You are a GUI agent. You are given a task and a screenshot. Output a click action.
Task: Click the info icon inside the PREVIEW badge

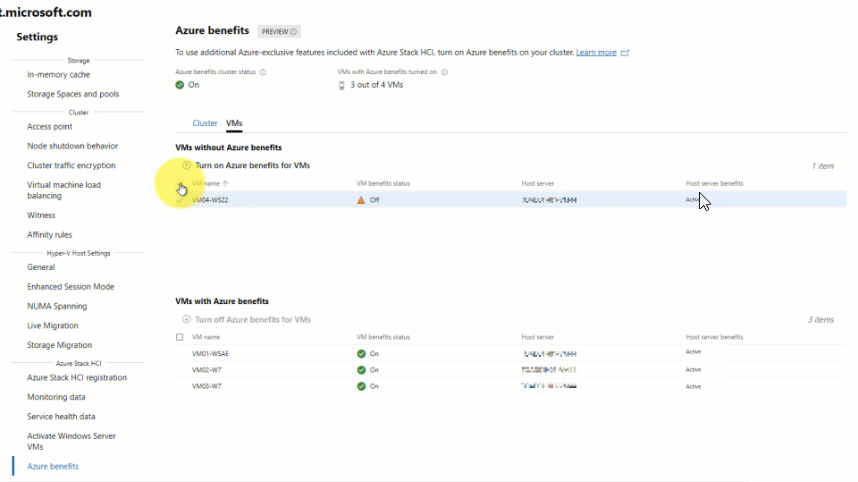coord(294,32)
